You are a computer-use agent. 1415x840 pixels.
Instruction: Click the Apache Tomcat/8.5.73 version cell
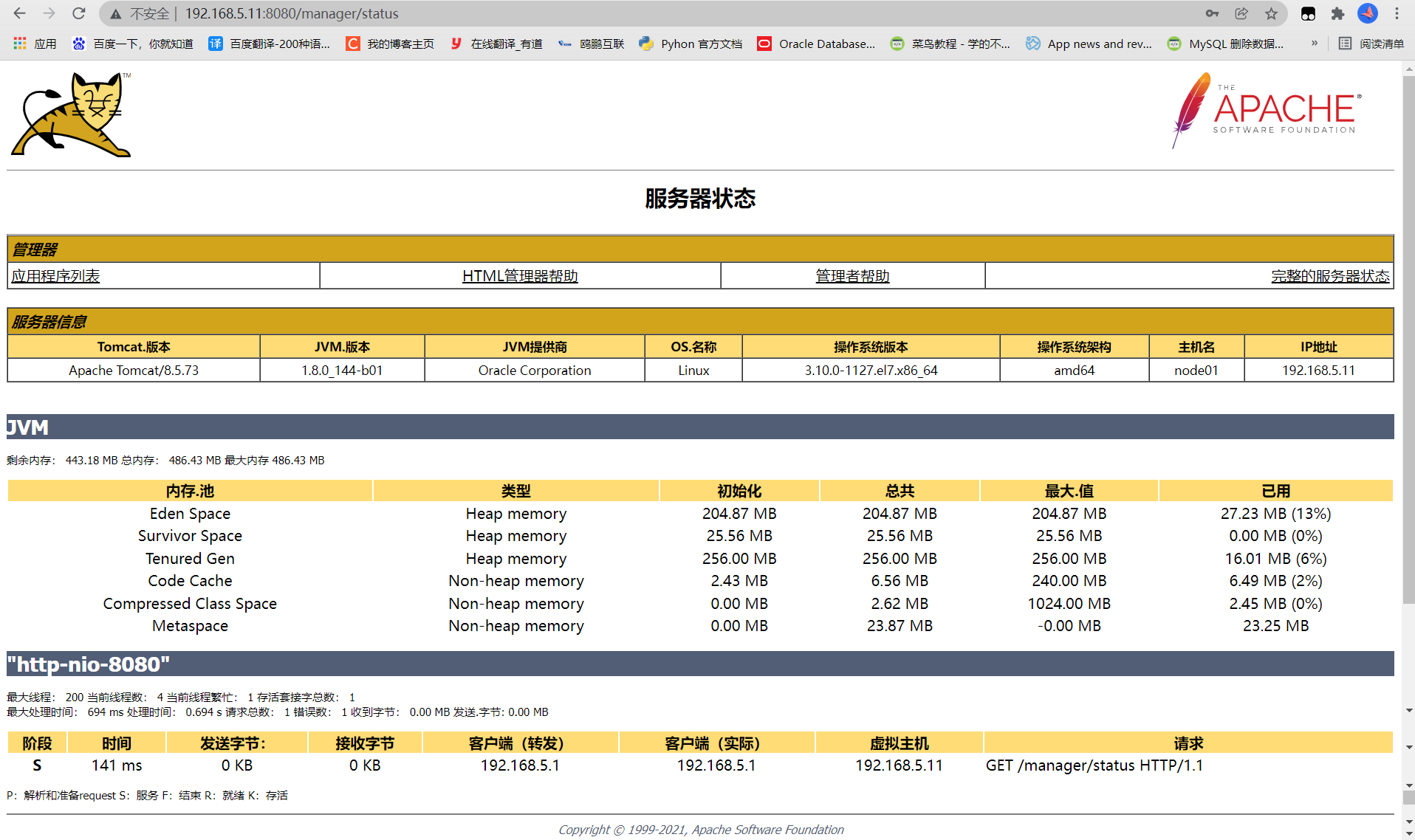134,371
